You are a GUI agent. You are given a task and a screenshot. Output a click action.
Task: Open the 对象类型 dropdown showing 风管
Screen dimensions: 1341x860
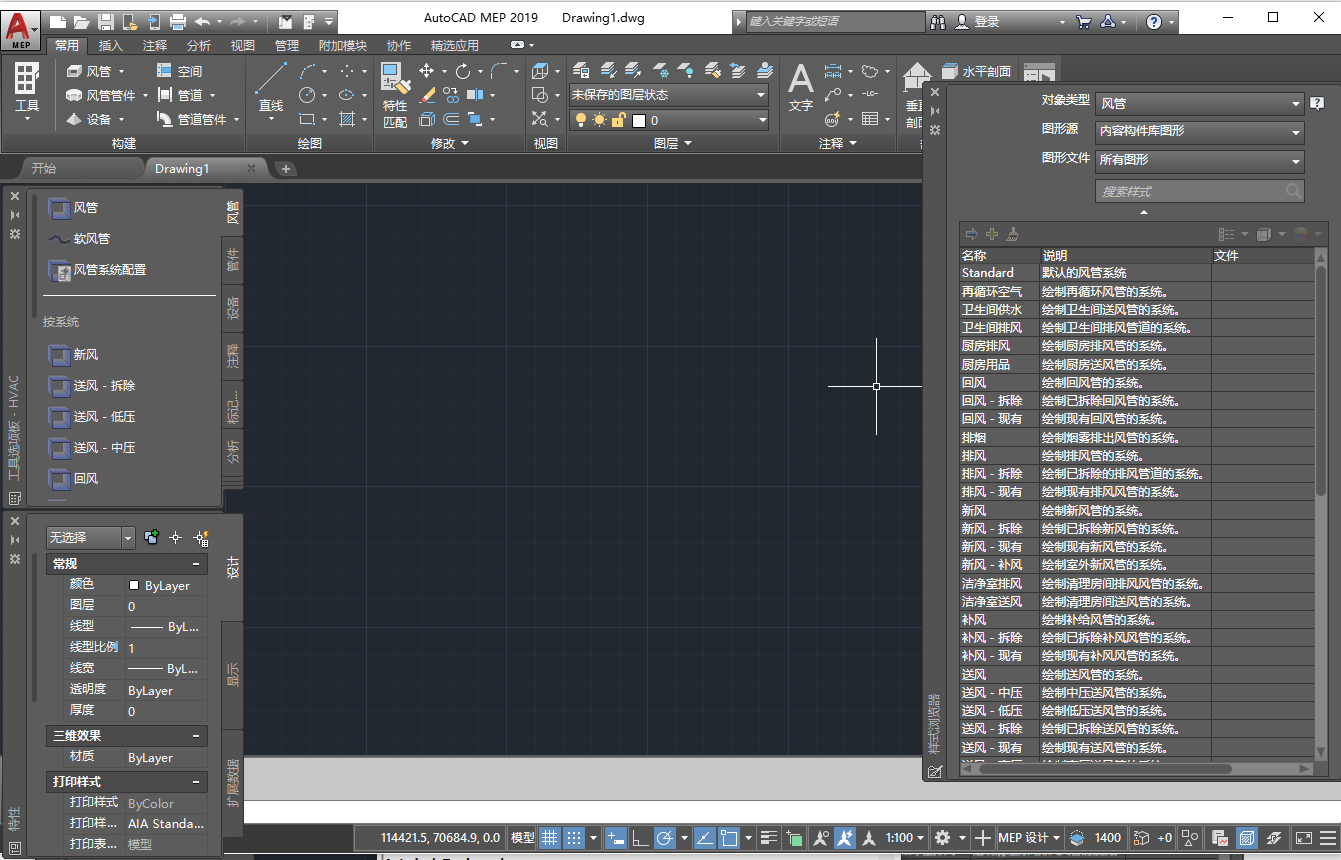coord(1197,103)
